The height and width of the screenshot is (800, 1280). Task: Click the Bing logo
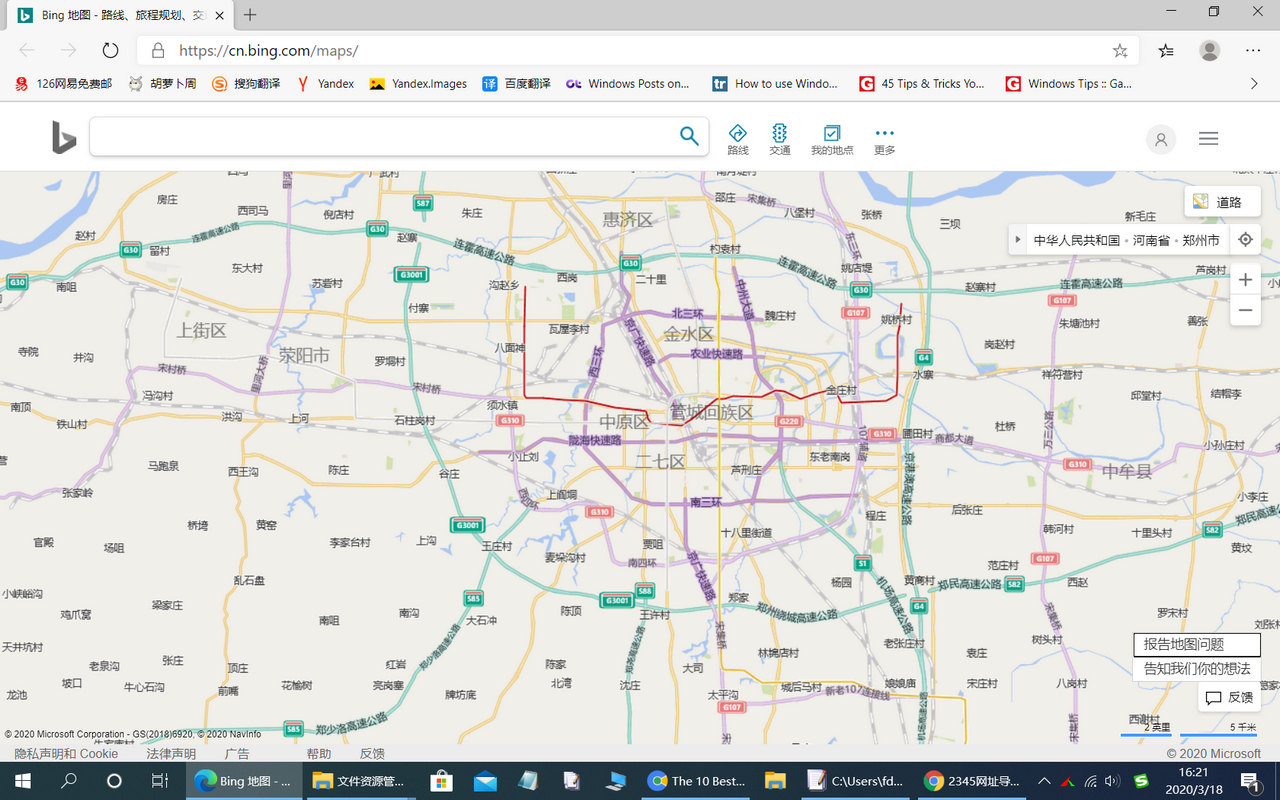coord(63,137)
